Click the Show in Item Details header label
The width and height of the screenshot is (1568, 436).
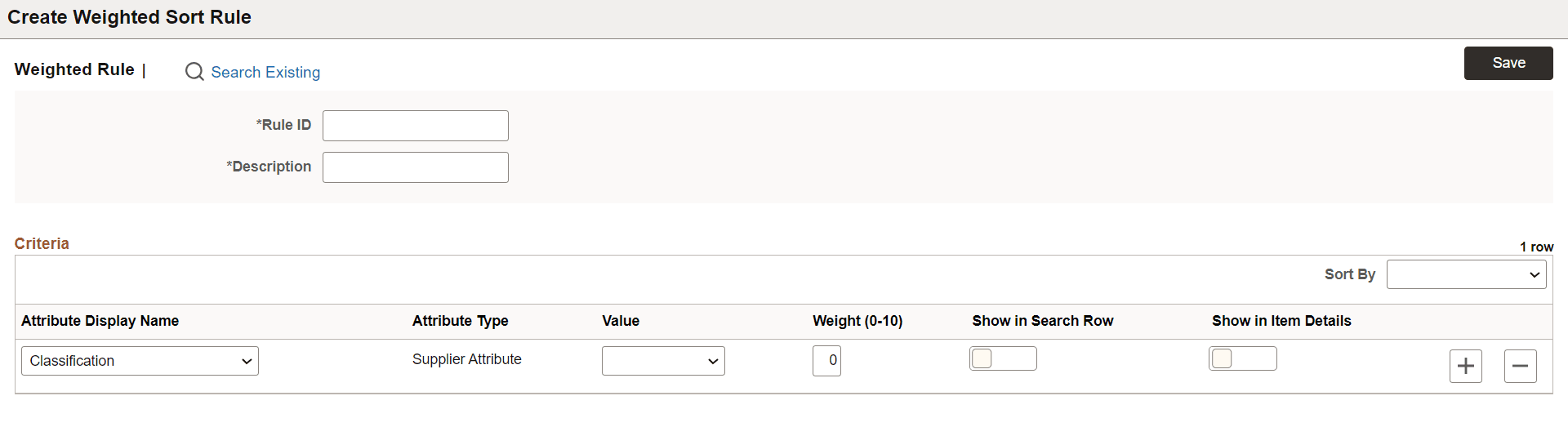pyautogui.click(x=1281, y=321)
